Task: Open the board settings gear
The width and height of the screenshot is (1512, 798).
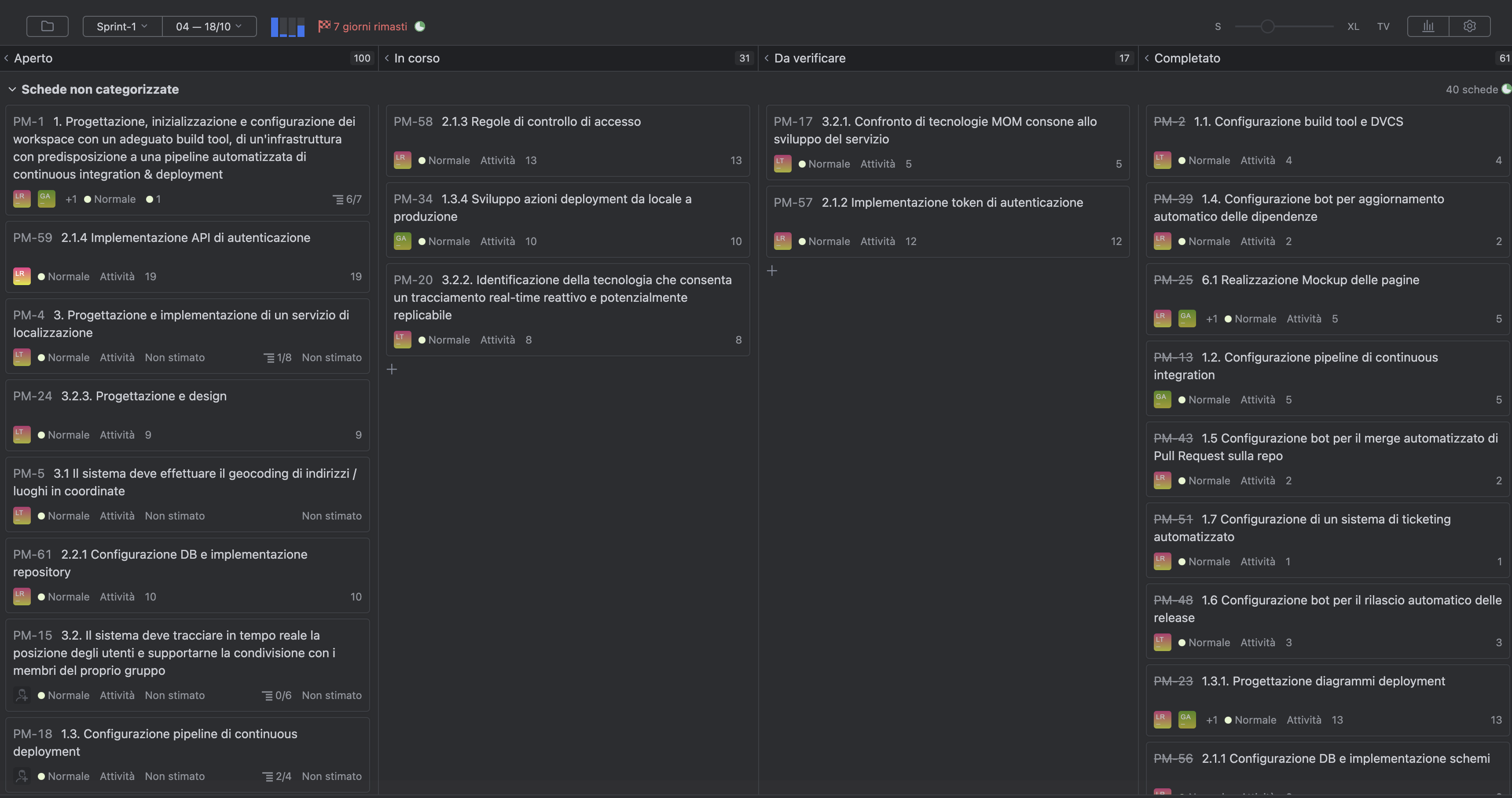Action: 1470,26
